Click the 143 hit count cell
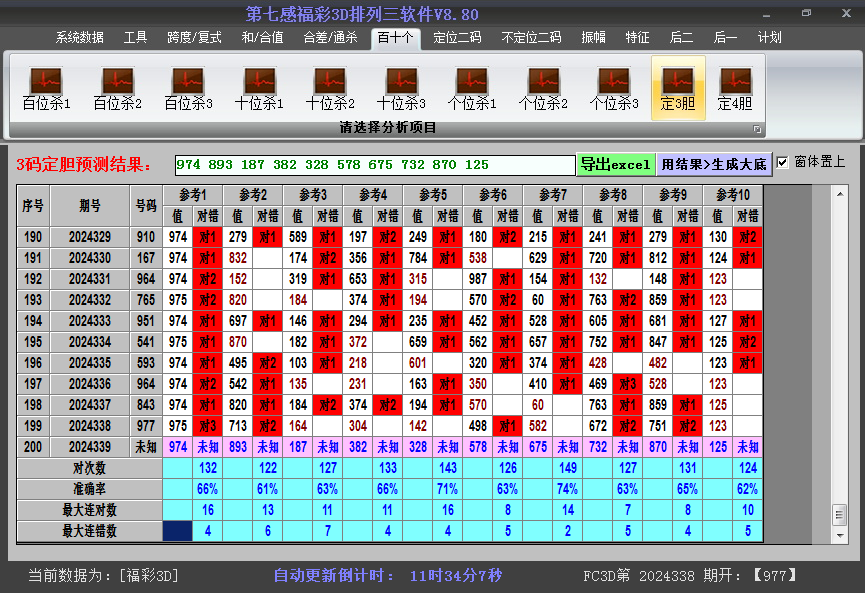The width and height of the screenshot is (865, 593). 447,468
